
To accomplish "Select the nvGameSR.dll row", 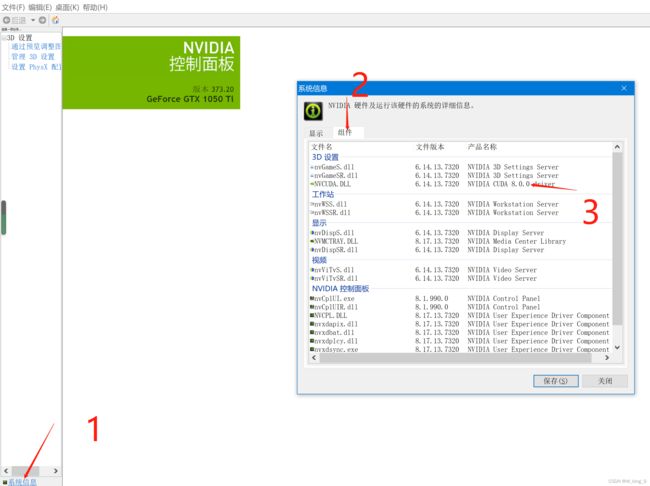I will [461, 175].
